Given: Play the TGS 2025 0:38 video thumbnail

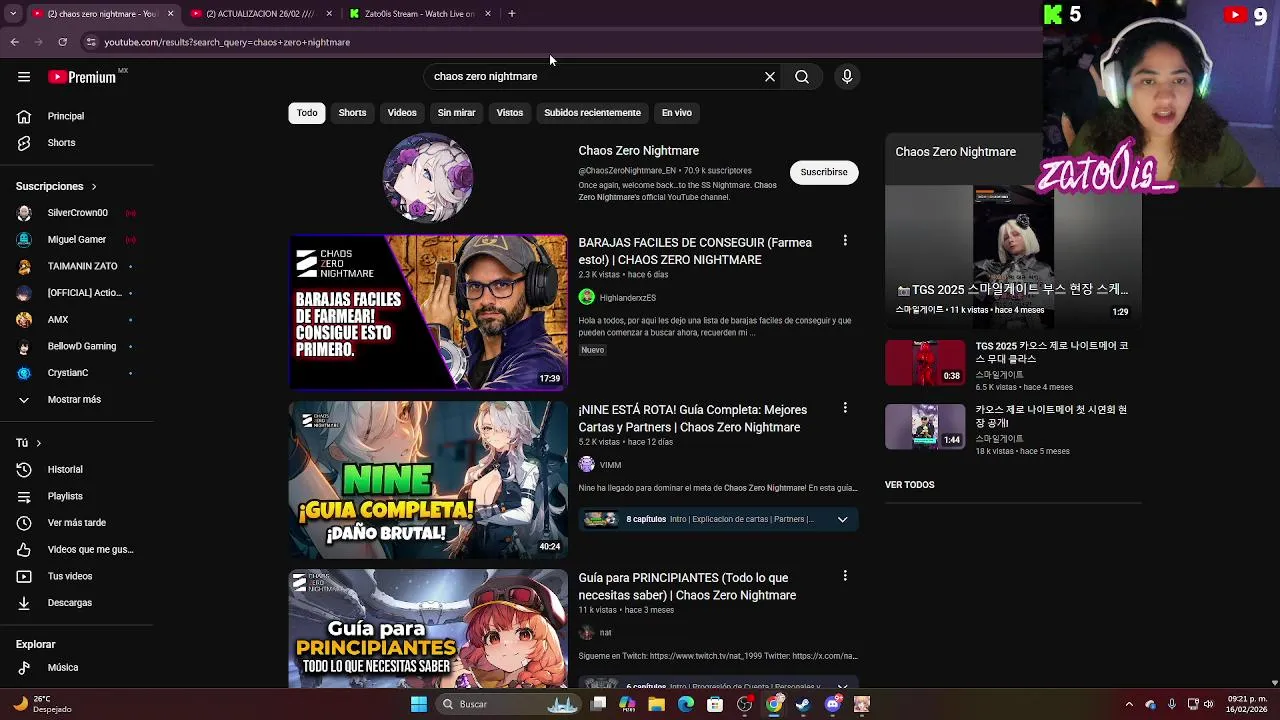Looking at the screenshot, I should coord(925,362).
